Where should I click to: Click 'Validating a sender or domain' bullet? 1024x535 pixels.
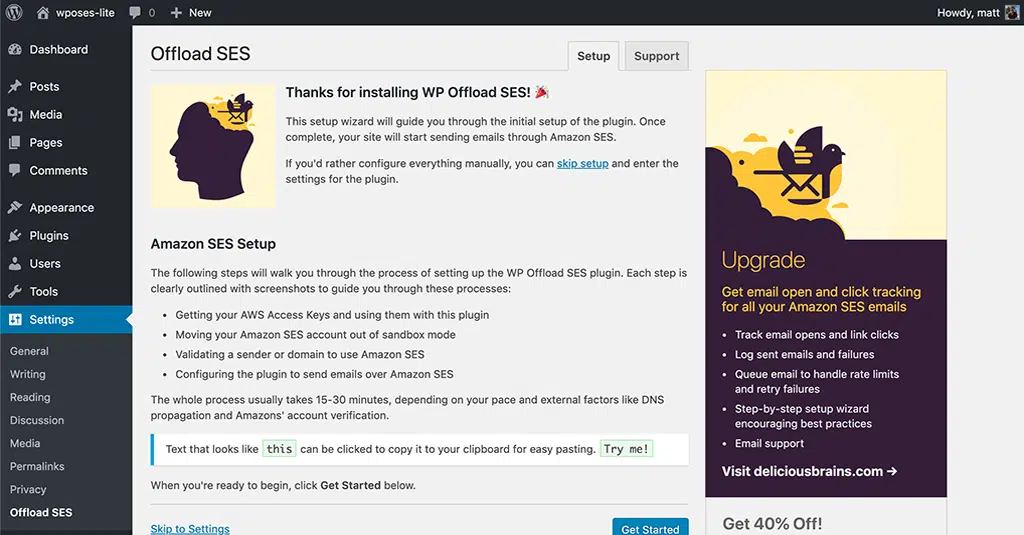(300, 354)
